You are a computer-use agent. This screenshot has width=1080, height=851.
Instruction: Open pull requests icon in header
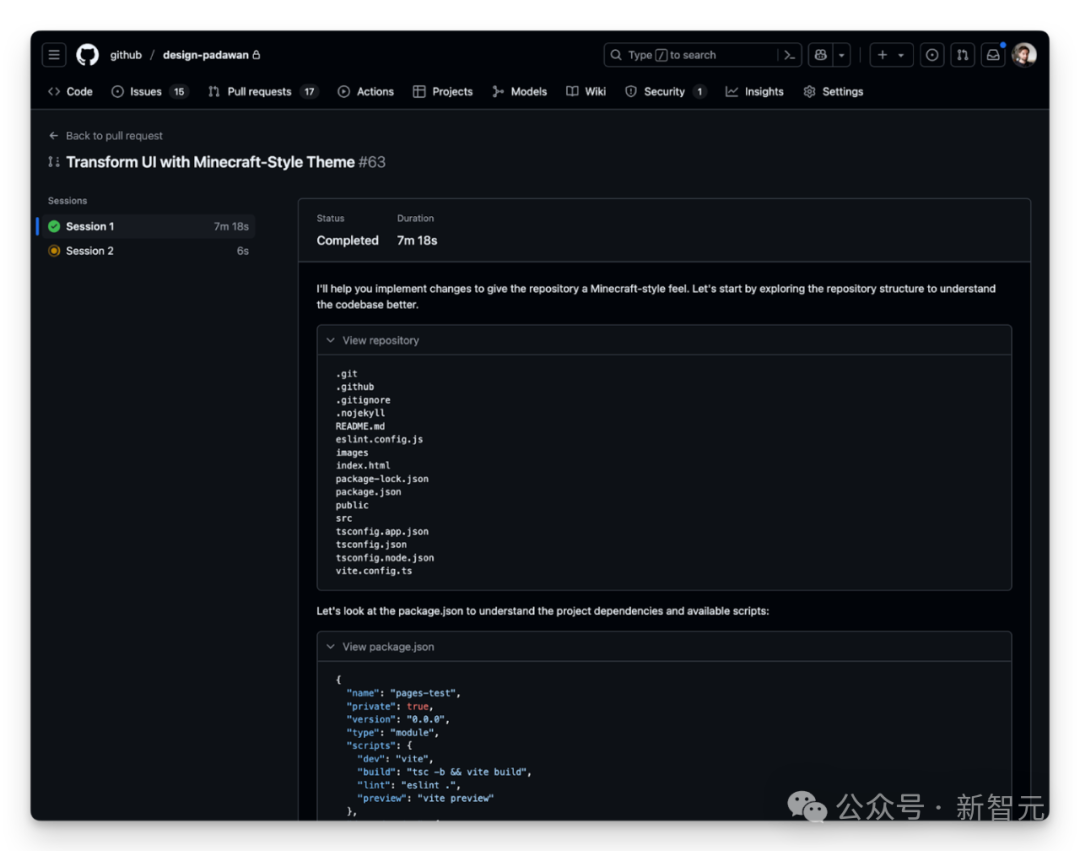[962, 55]
